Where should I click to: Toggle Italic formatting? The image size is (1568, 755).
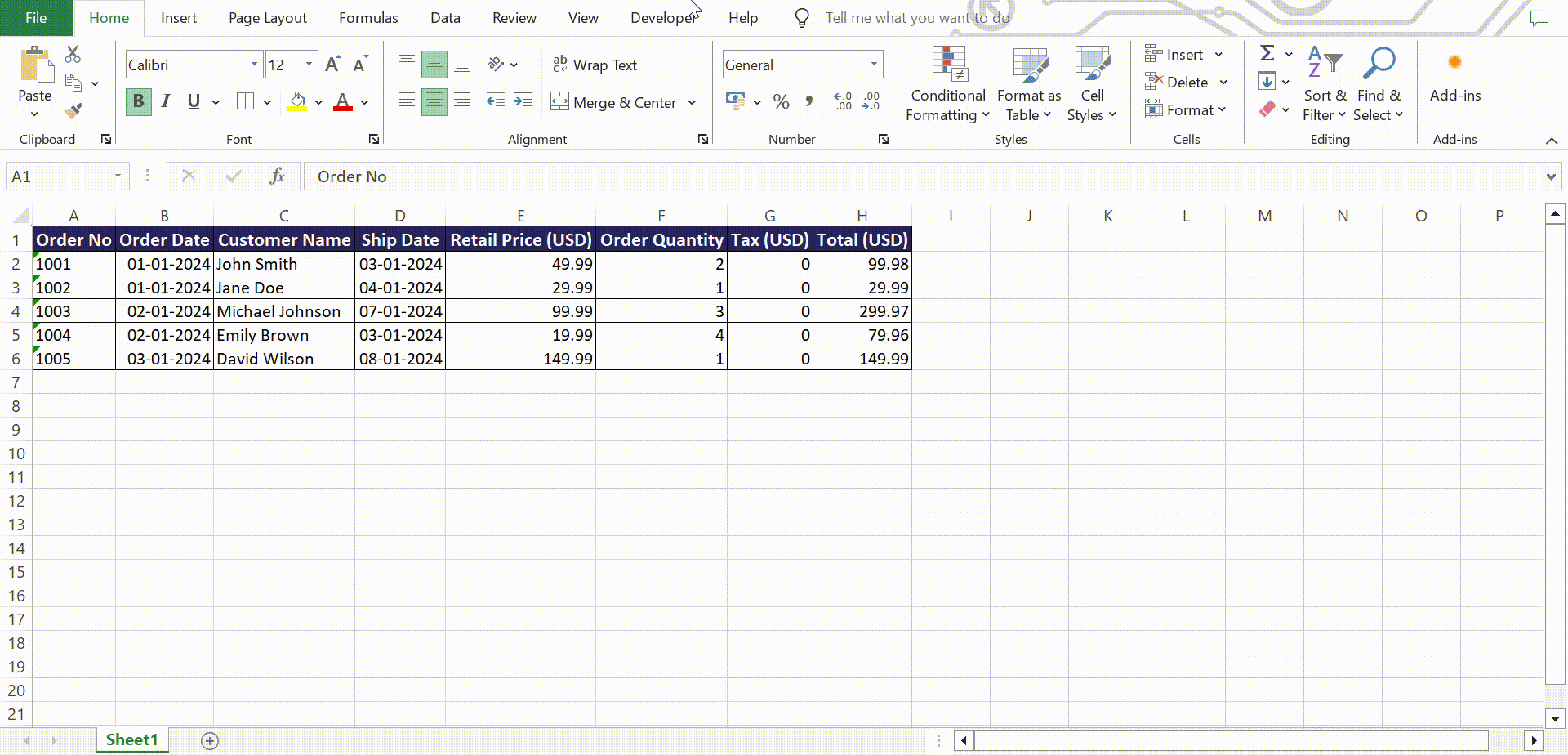(x=166, y=101)
